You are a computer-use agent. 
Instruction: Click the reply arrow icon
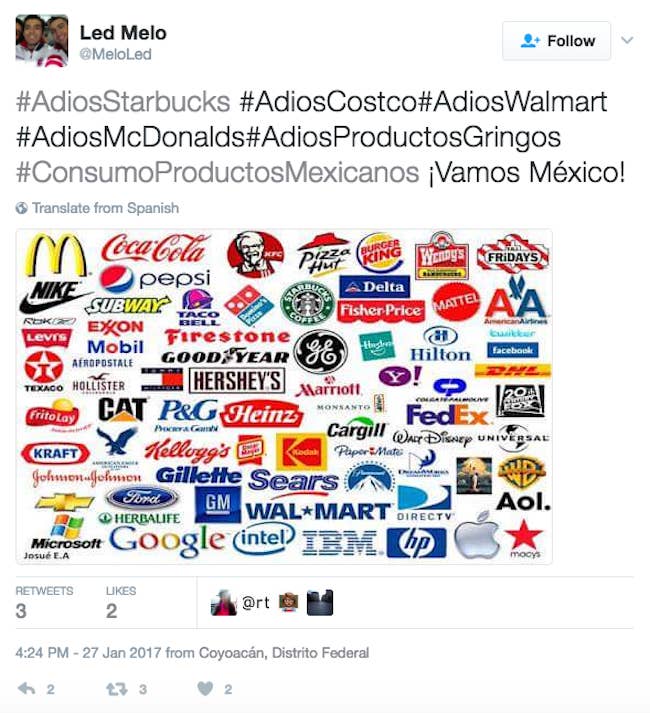click(x=26, y=689)
